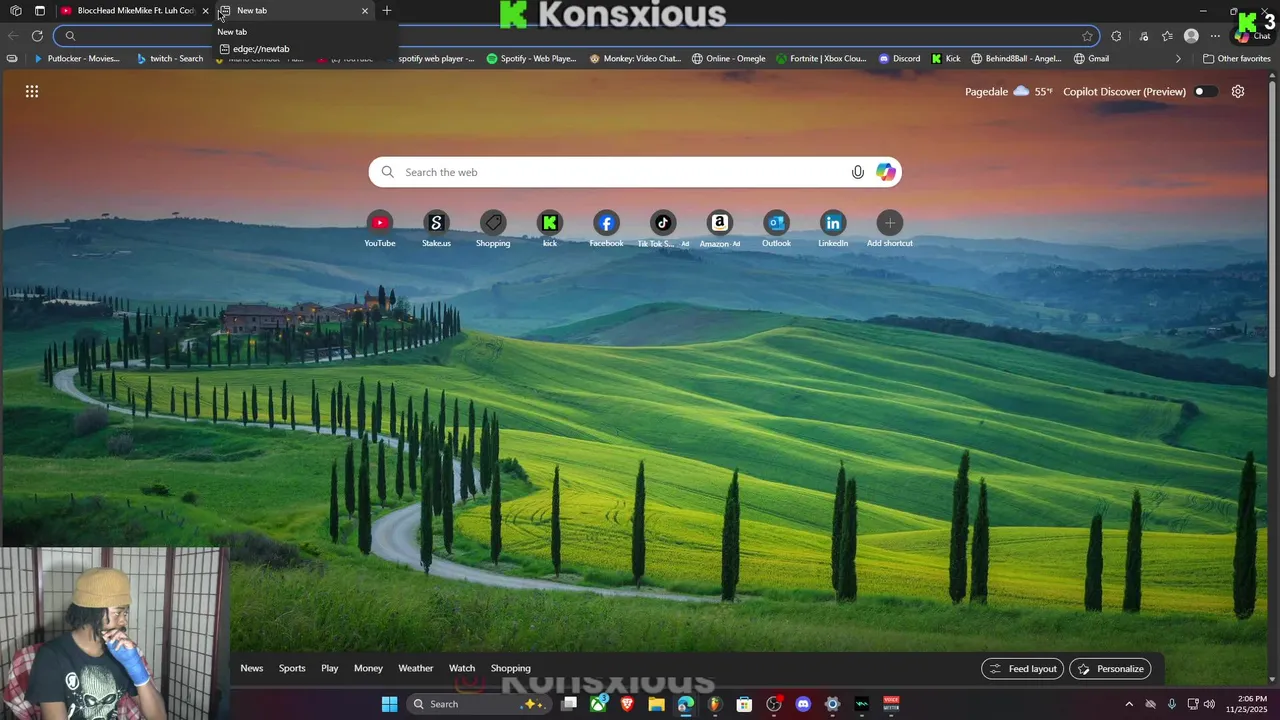Open Settings and more ellipsis menu
1280x720 pixels.
[1215, 36]
